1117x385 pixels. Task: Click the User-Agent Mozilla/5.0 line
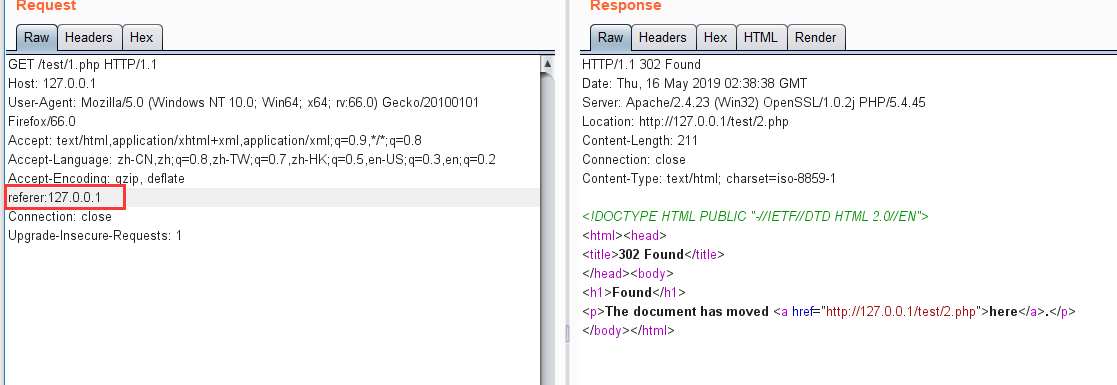pyautogui.click(x=243, y=103)
